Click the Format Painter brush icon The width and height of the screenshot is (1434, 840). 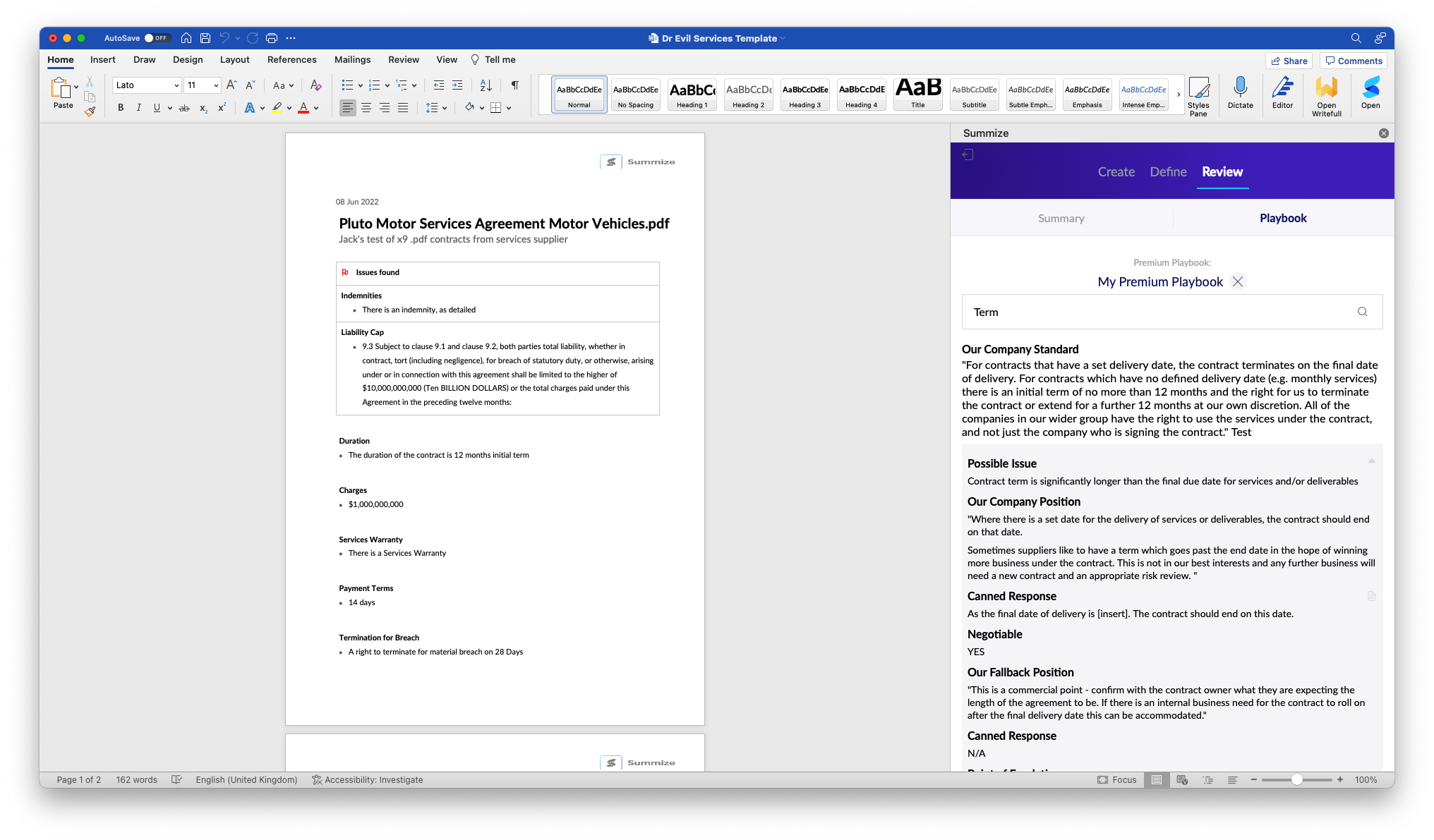tap(90, 111)
